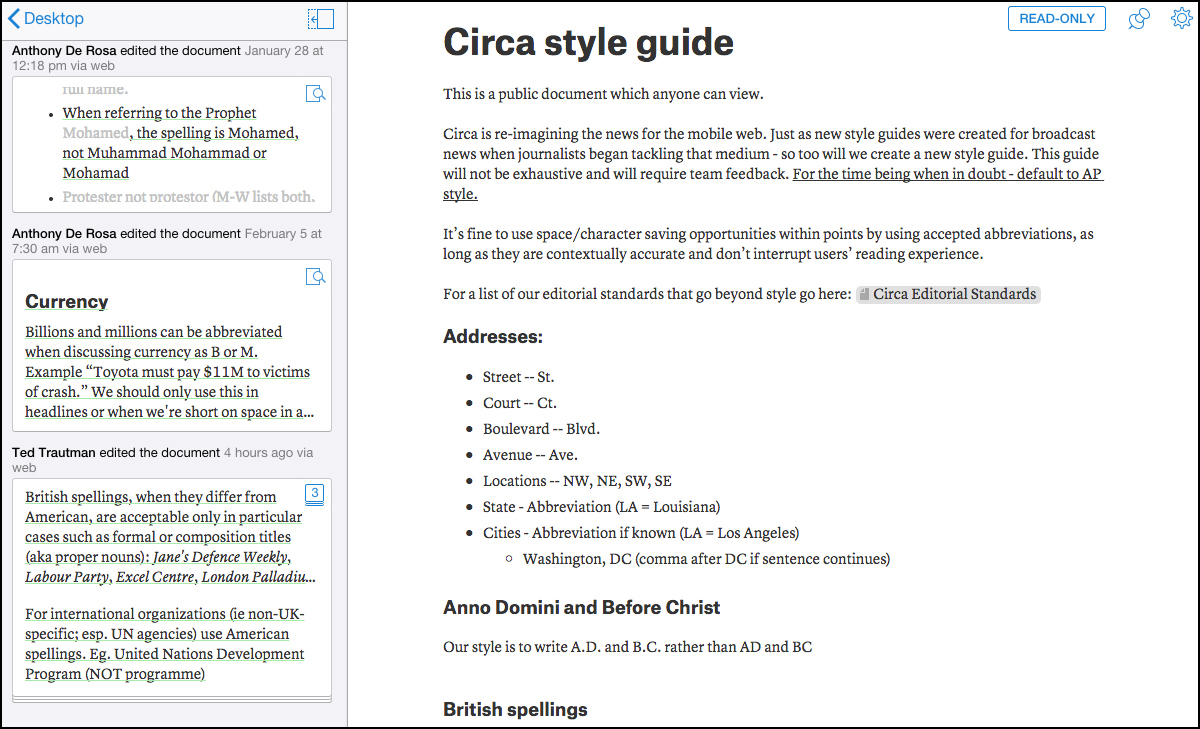Click Anthony De Rosa on January 28 edit

click(x=64, y=50)
